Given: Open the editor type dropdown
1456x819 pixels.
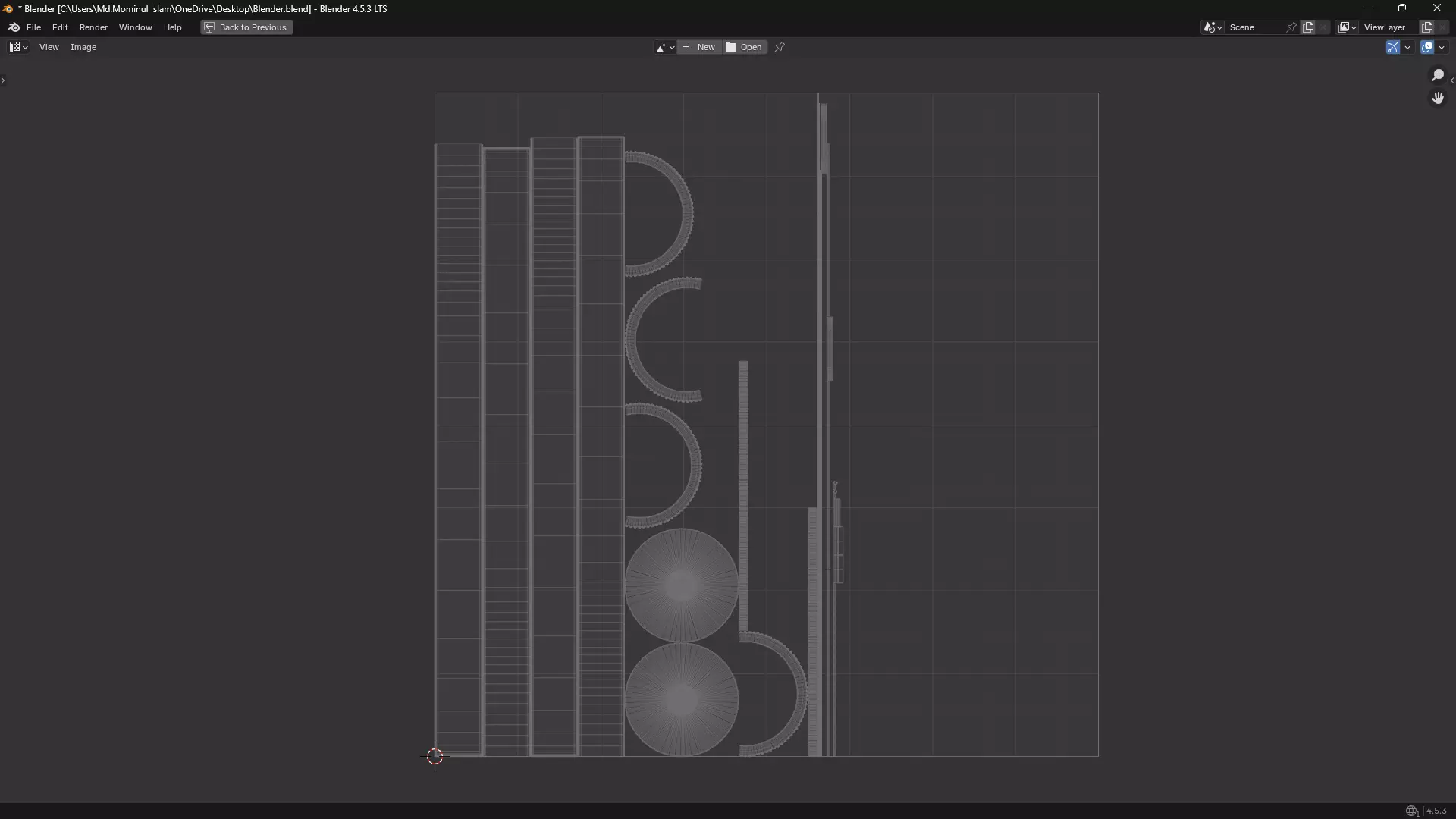Looking at the screenshot, I should click(18, 47).
